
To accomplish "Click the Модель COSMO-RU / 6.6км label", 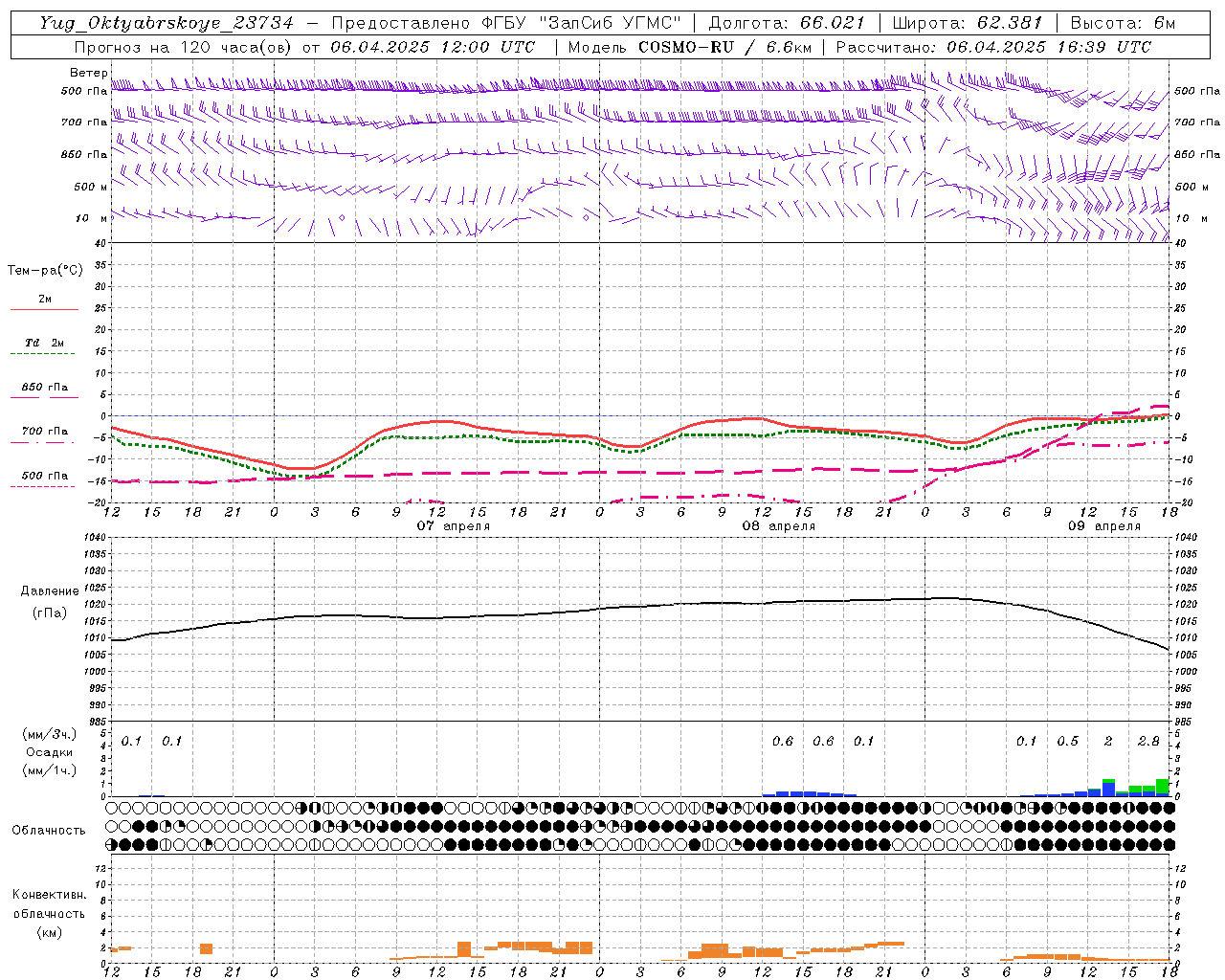I will (x=690, y=47).
